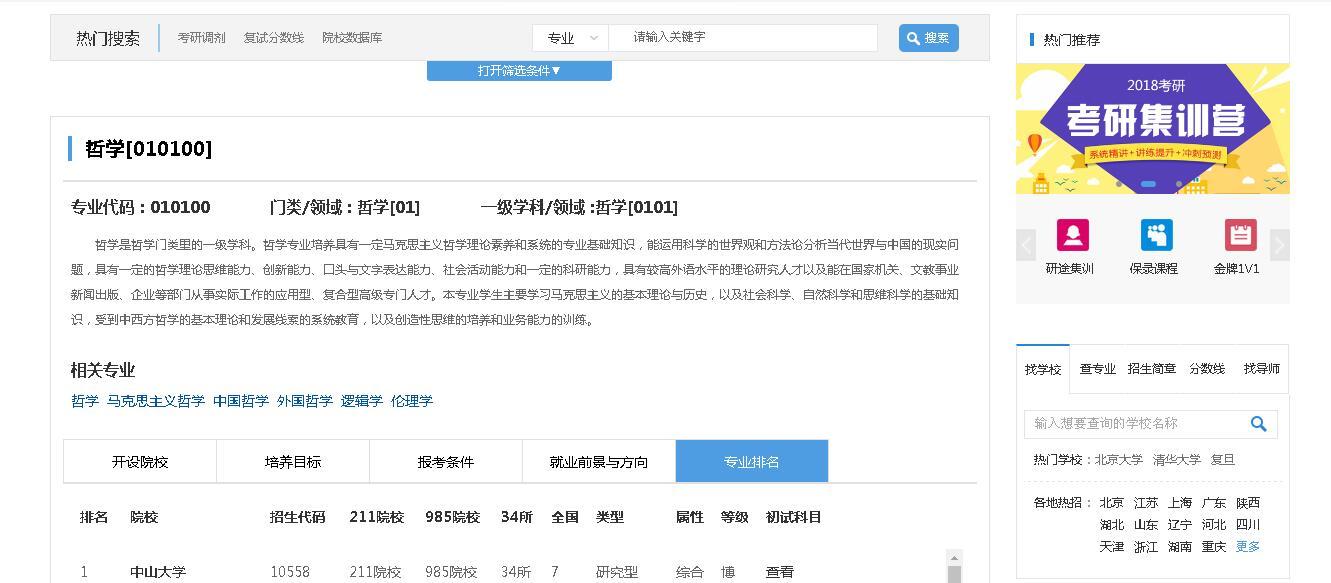1331x583 pixels.
Task: Go back in the carousel using the left arrow
Action: point(1026,244)
